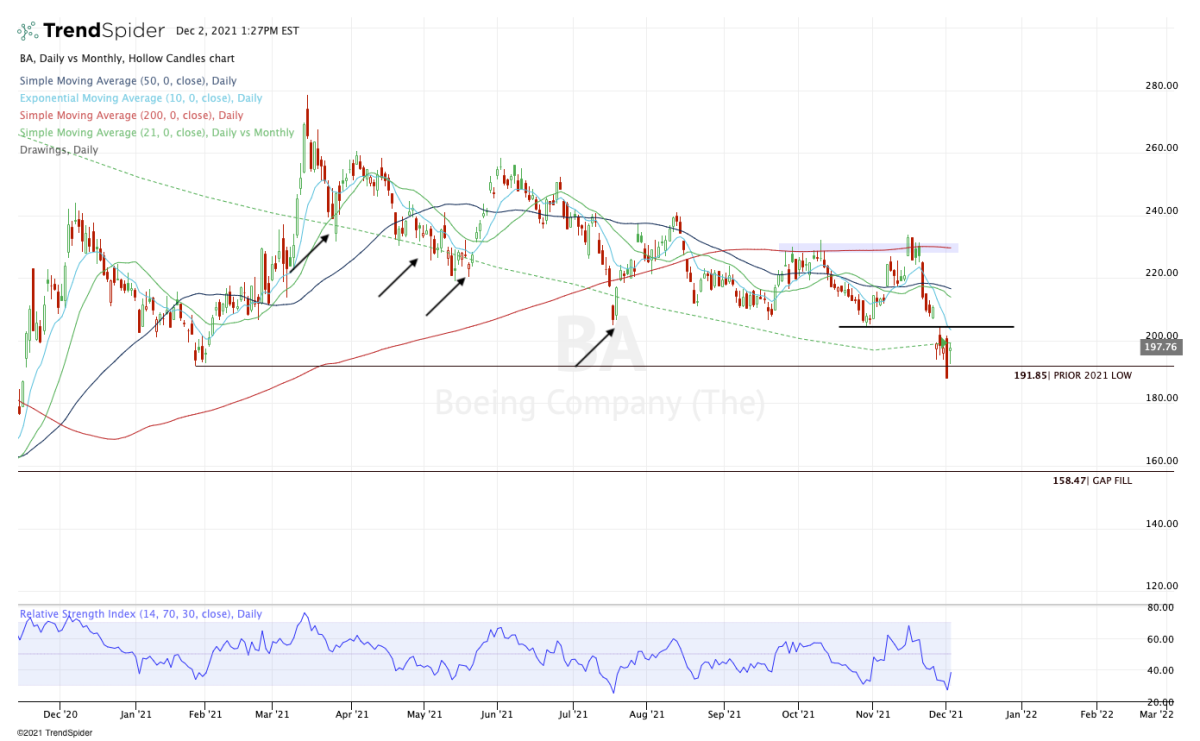Select the Simple Moving Average (50) legend entry
The height and width of the screenshot is (741, 1200).
coord(128,81)
